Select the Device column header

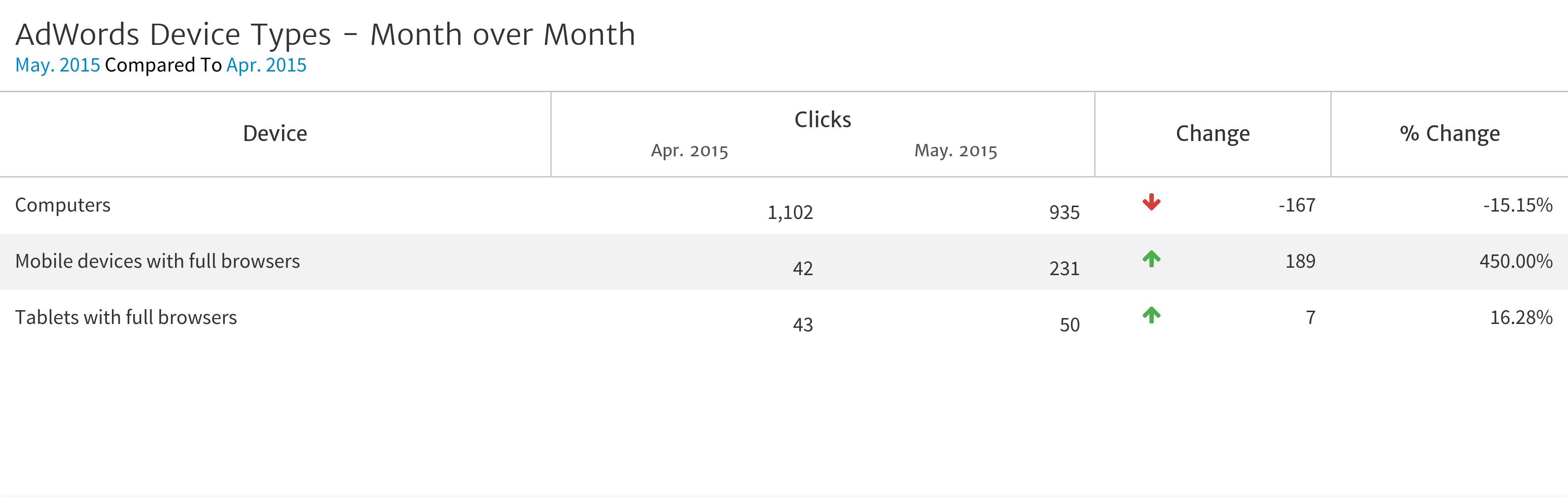275,133
